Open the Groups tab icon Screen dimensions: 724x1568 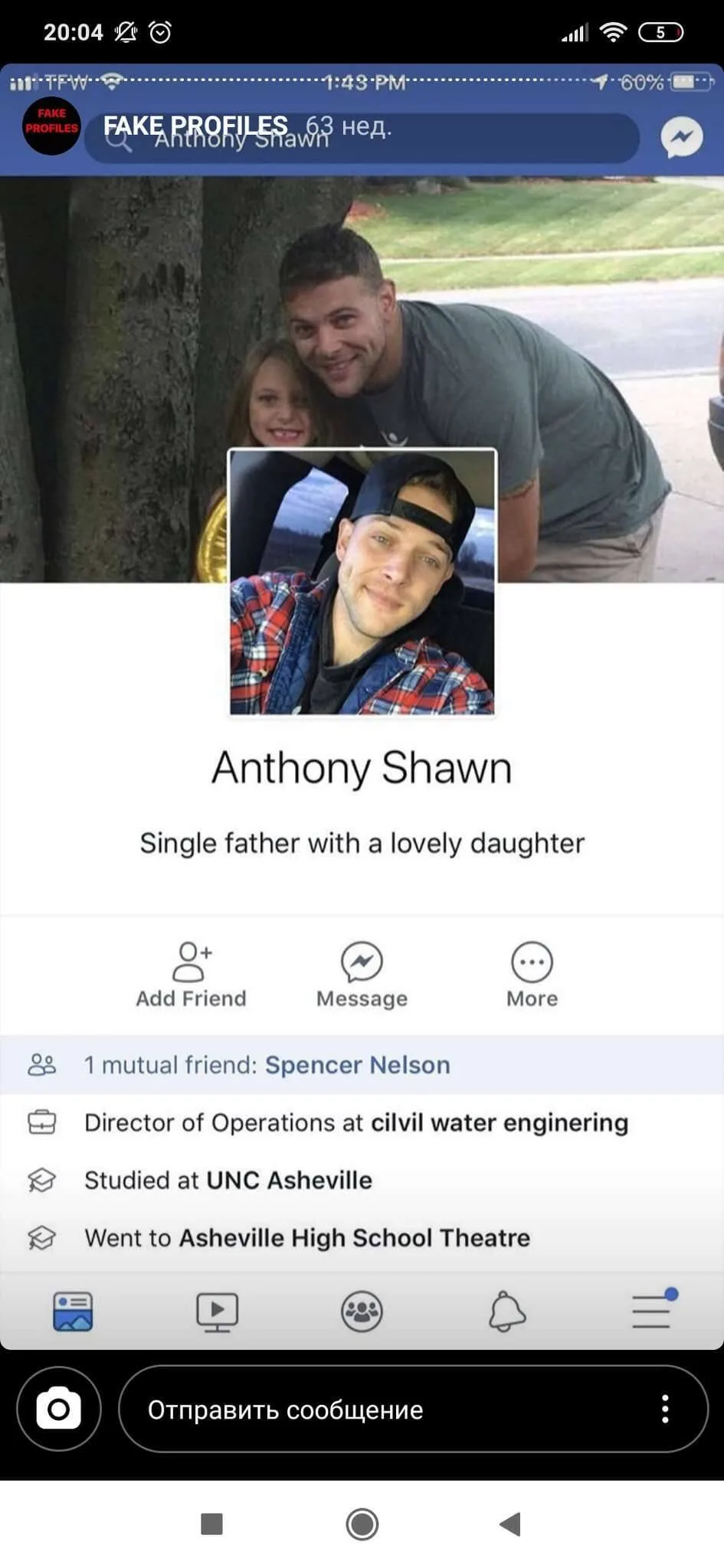click(362, 1312)
